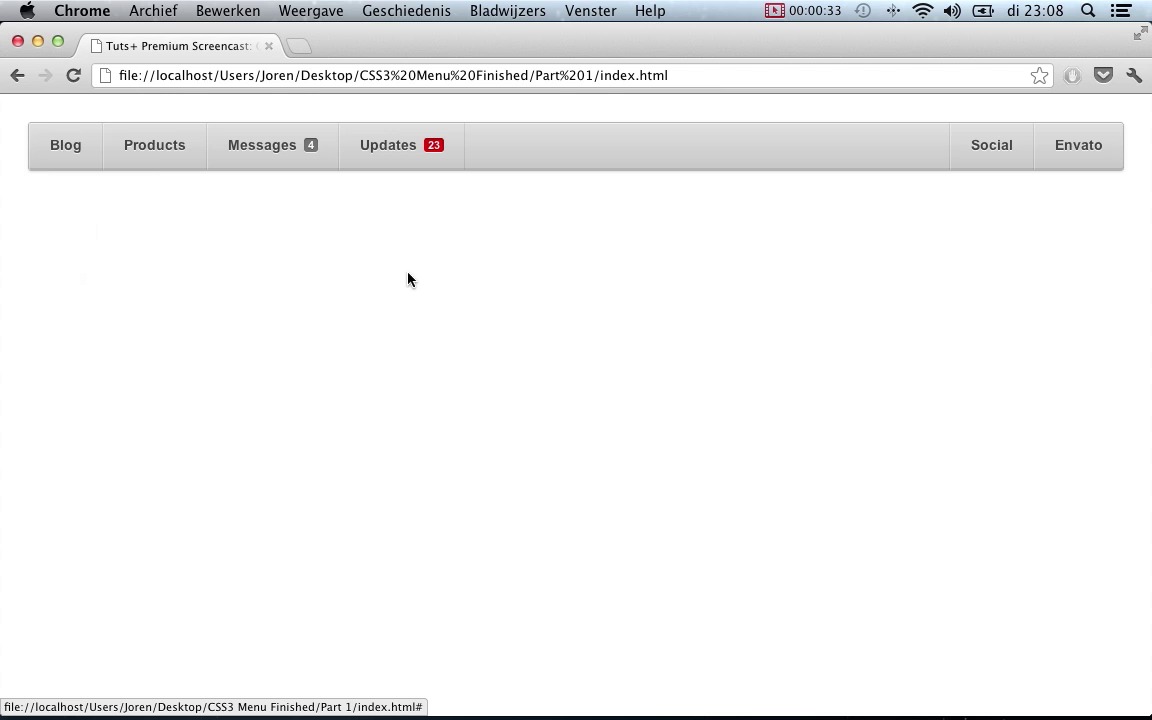Click the Messages count badge 4
This screenshot has width=1152, height=720.
tap(311, 145)
